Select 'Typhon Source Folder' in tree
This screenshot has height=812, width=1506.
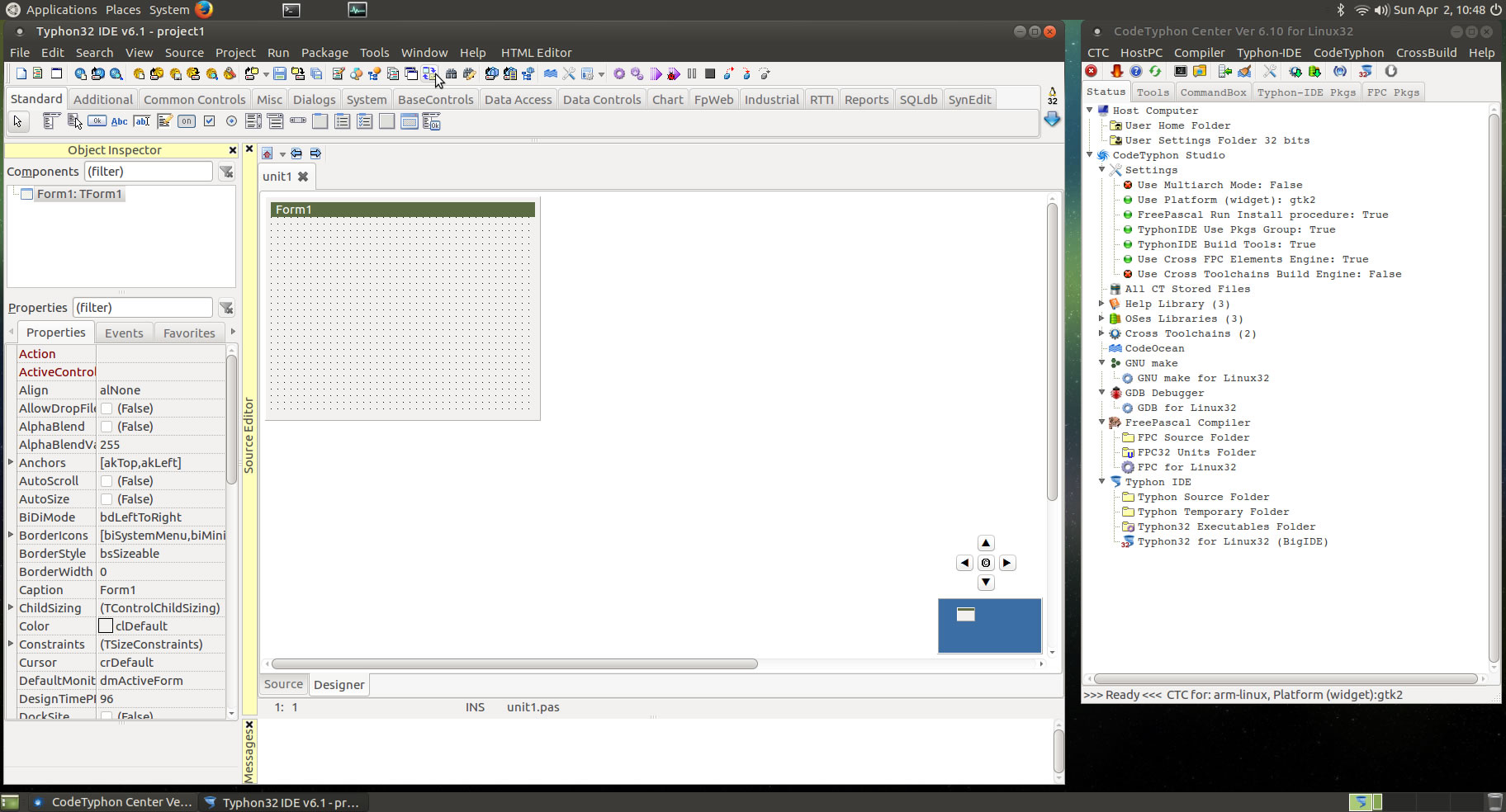pos(1203,497)
